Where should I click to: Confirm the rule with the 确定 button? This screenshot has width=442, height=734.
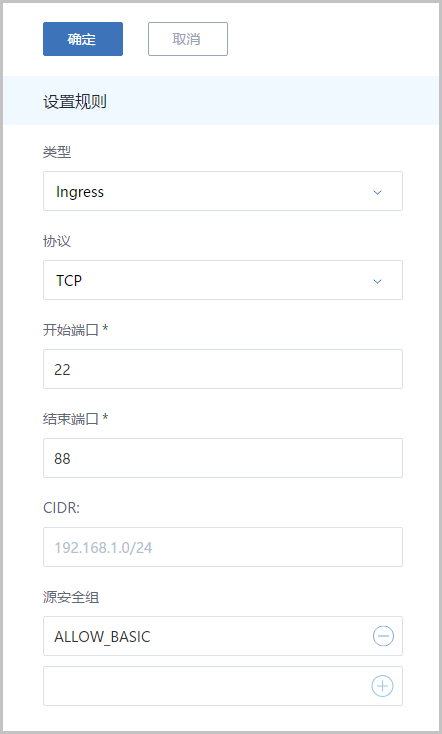[83, 39]
